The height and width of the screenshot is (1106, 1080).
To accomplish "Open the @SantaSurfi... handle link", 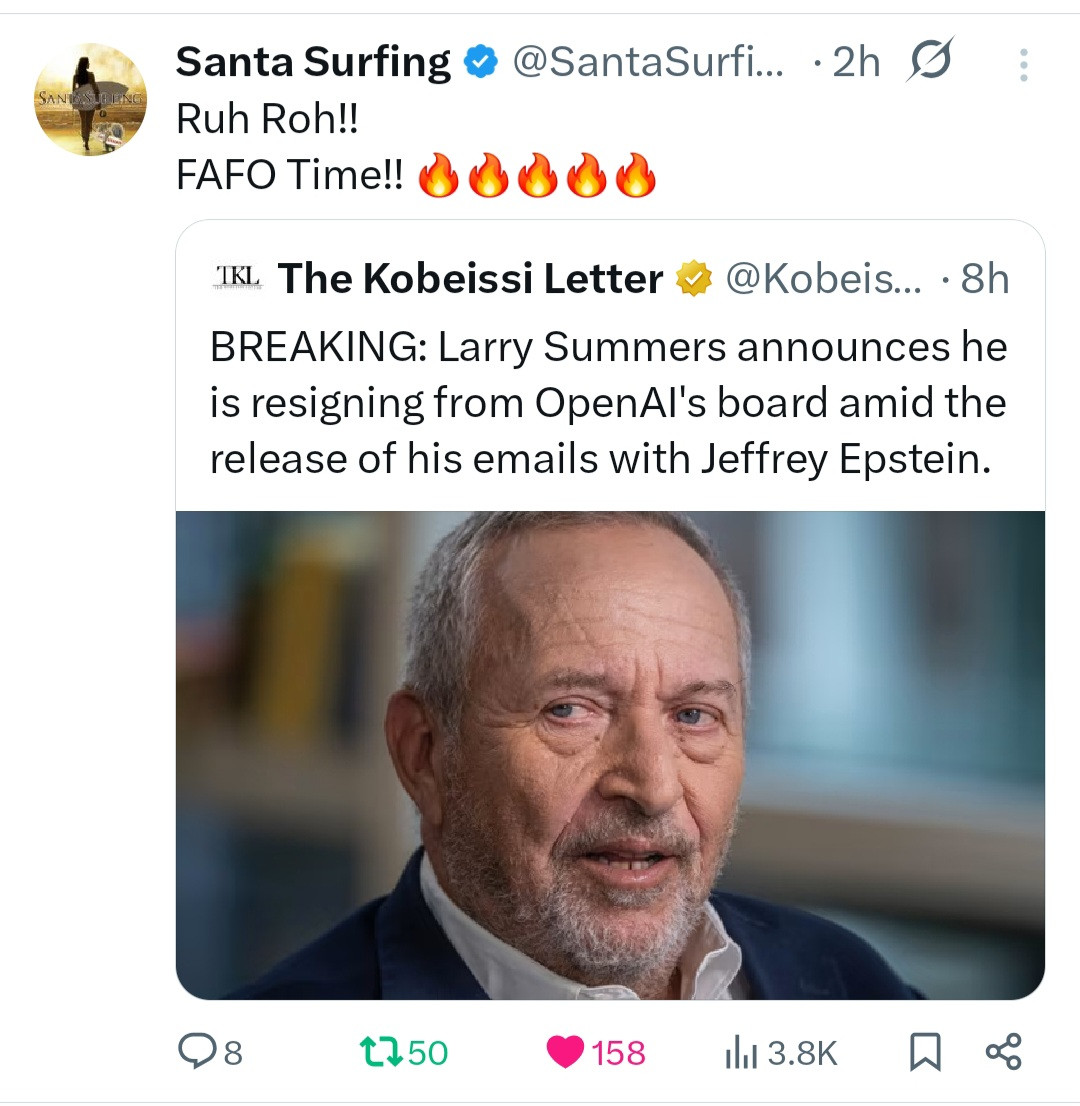I will coord(648,63).
